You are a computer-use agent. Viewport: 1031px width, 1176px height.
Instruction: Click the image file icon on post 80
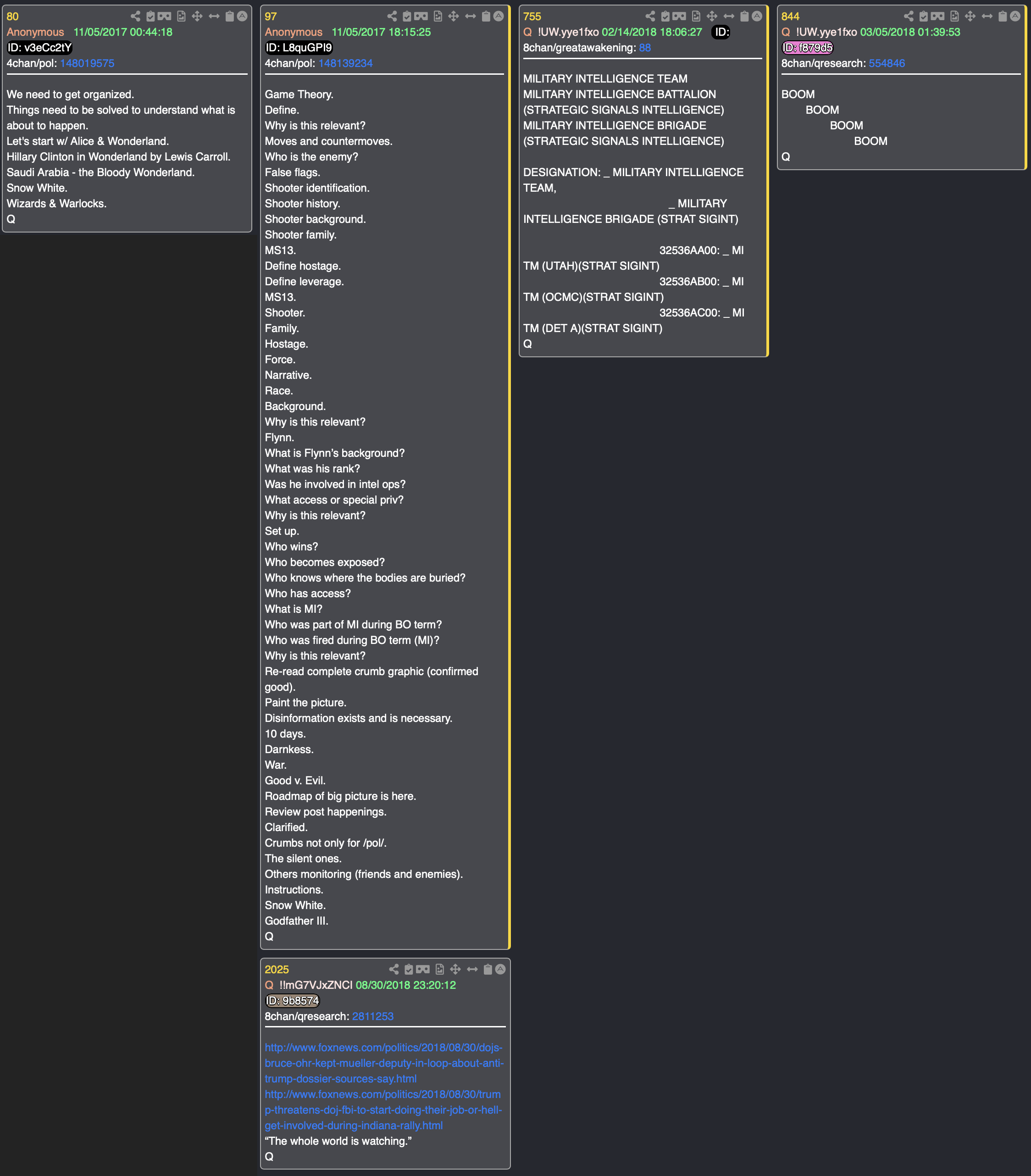pyautogui.click(x=181, y=16)
